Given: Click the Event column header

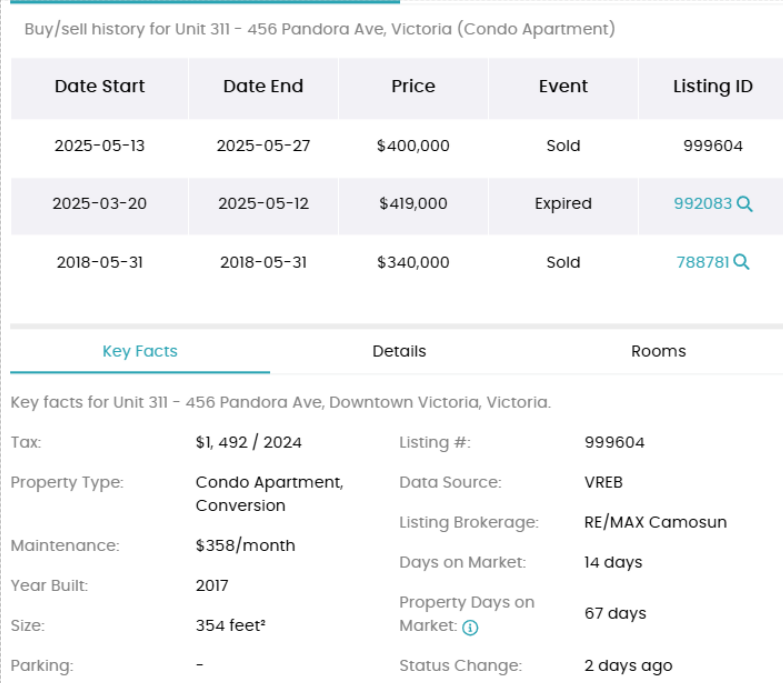Looking at the screenshot, I should click(x=563, y=87).
